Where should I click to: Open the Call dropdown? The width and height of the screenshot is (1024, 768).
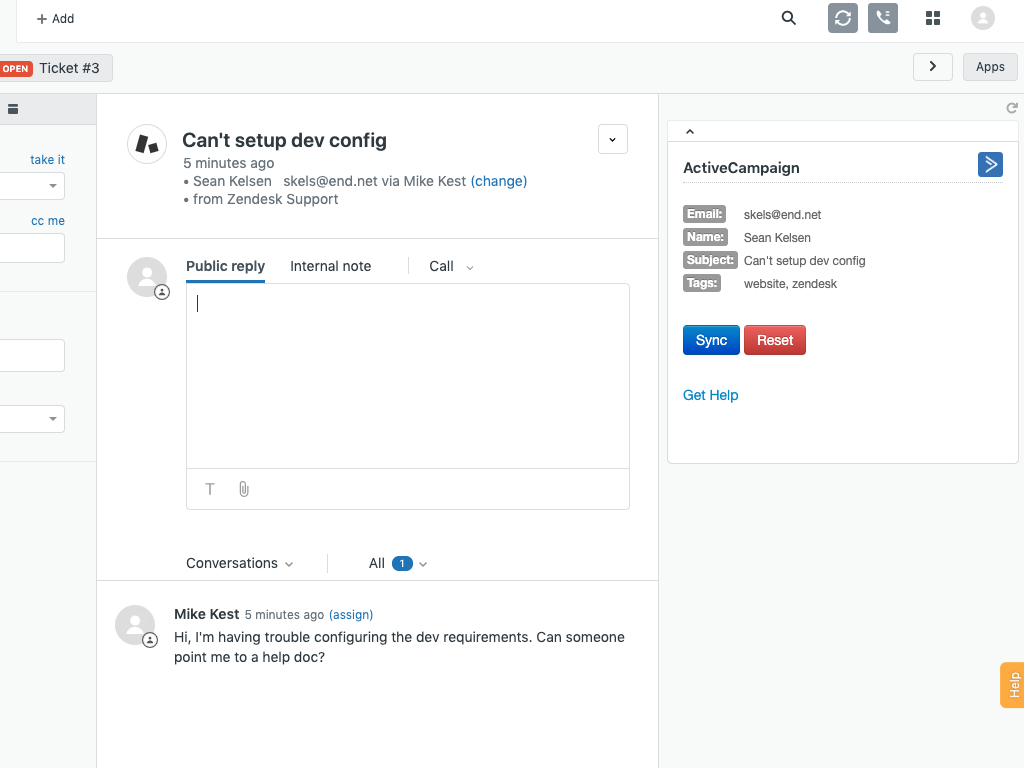click(451, 266)
